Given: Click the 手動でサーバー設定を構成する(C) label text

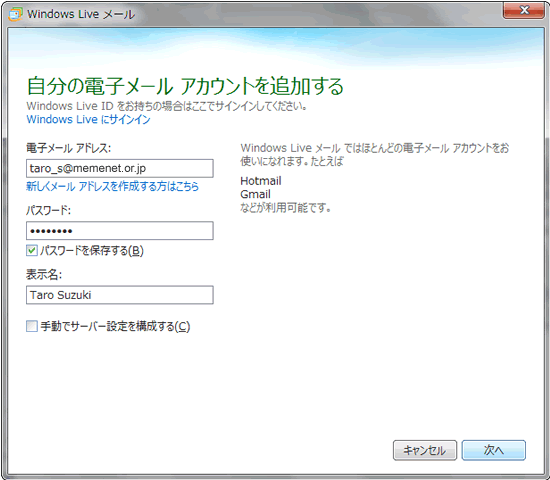Looking at the screenshot, I should pyautogui.click(x=115, y=326).
